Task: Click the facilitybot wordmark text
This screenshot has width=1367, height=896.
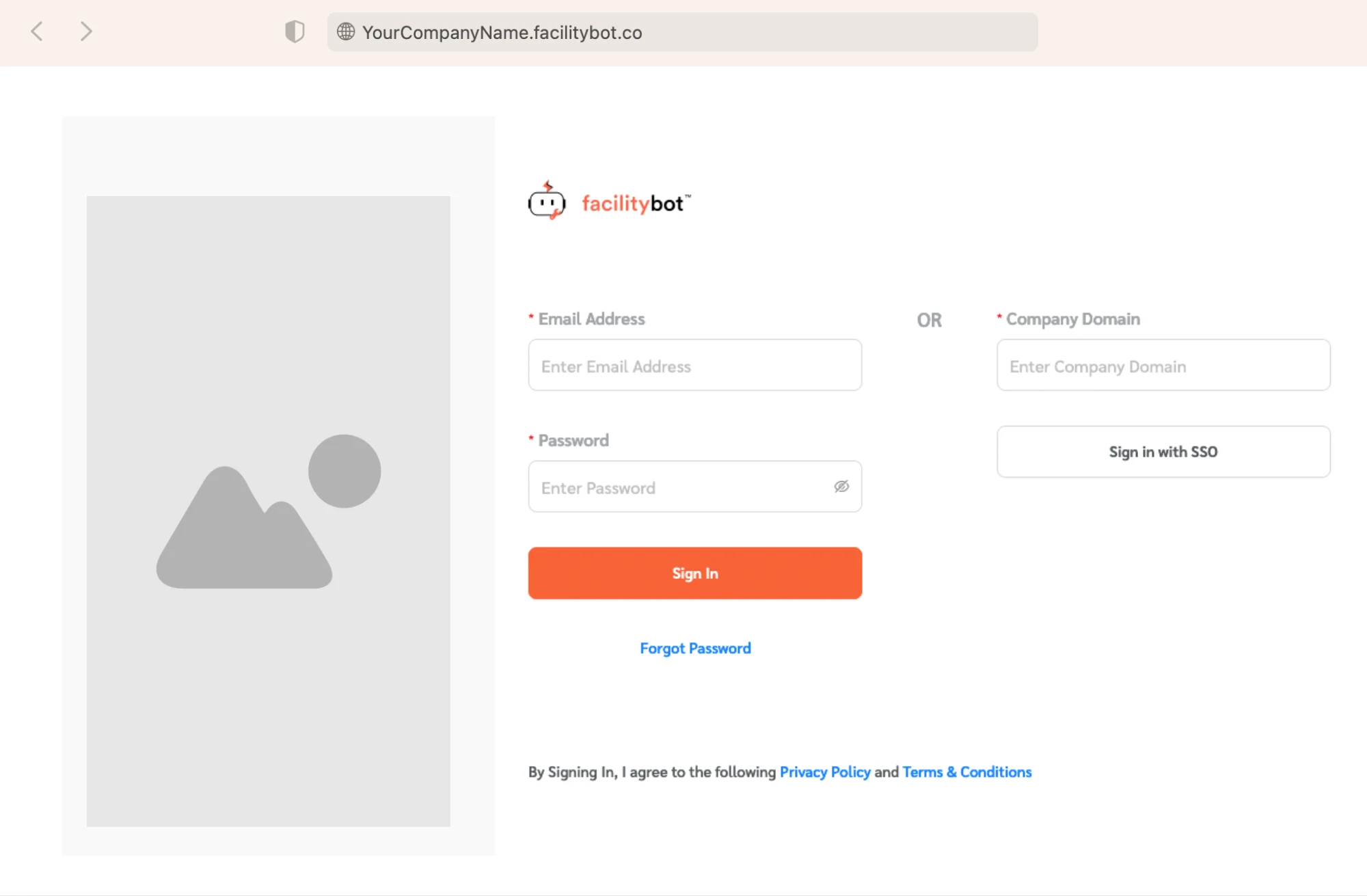Action: coord(636,204)
